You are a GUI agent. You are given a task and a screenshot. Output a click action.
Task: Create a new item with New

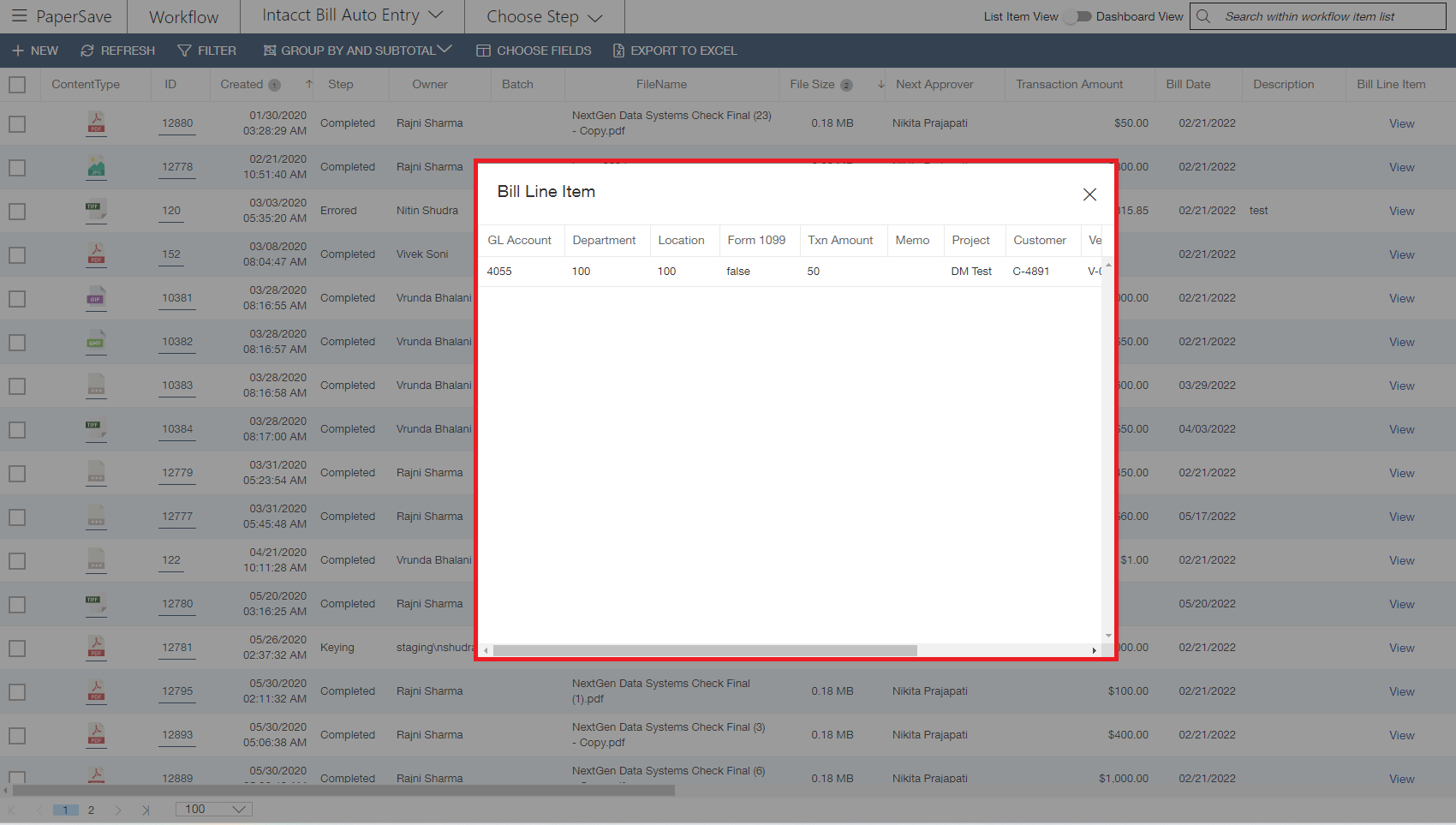click(35, 51)
